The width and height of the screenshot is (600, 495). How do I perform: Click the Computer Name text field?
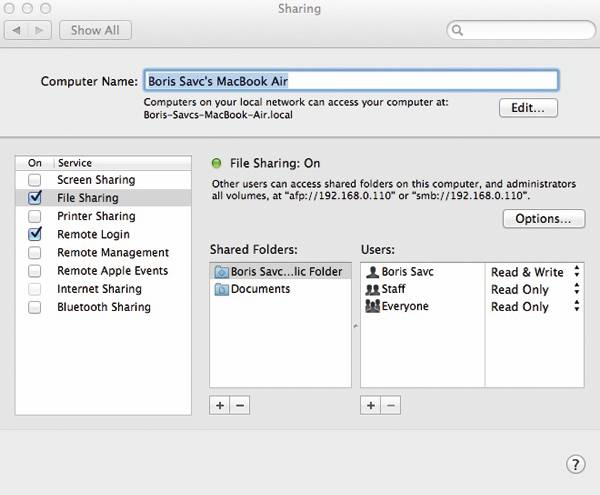(x=350, y=81)
